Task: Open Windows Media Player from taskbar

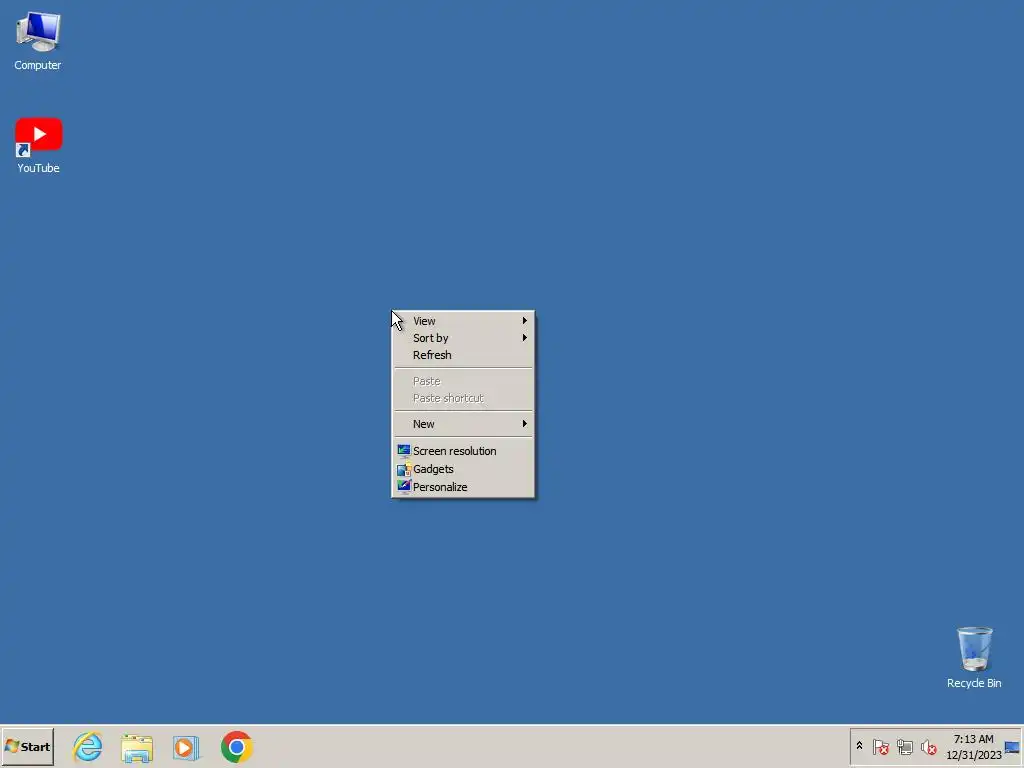Action: click(186, 747)
